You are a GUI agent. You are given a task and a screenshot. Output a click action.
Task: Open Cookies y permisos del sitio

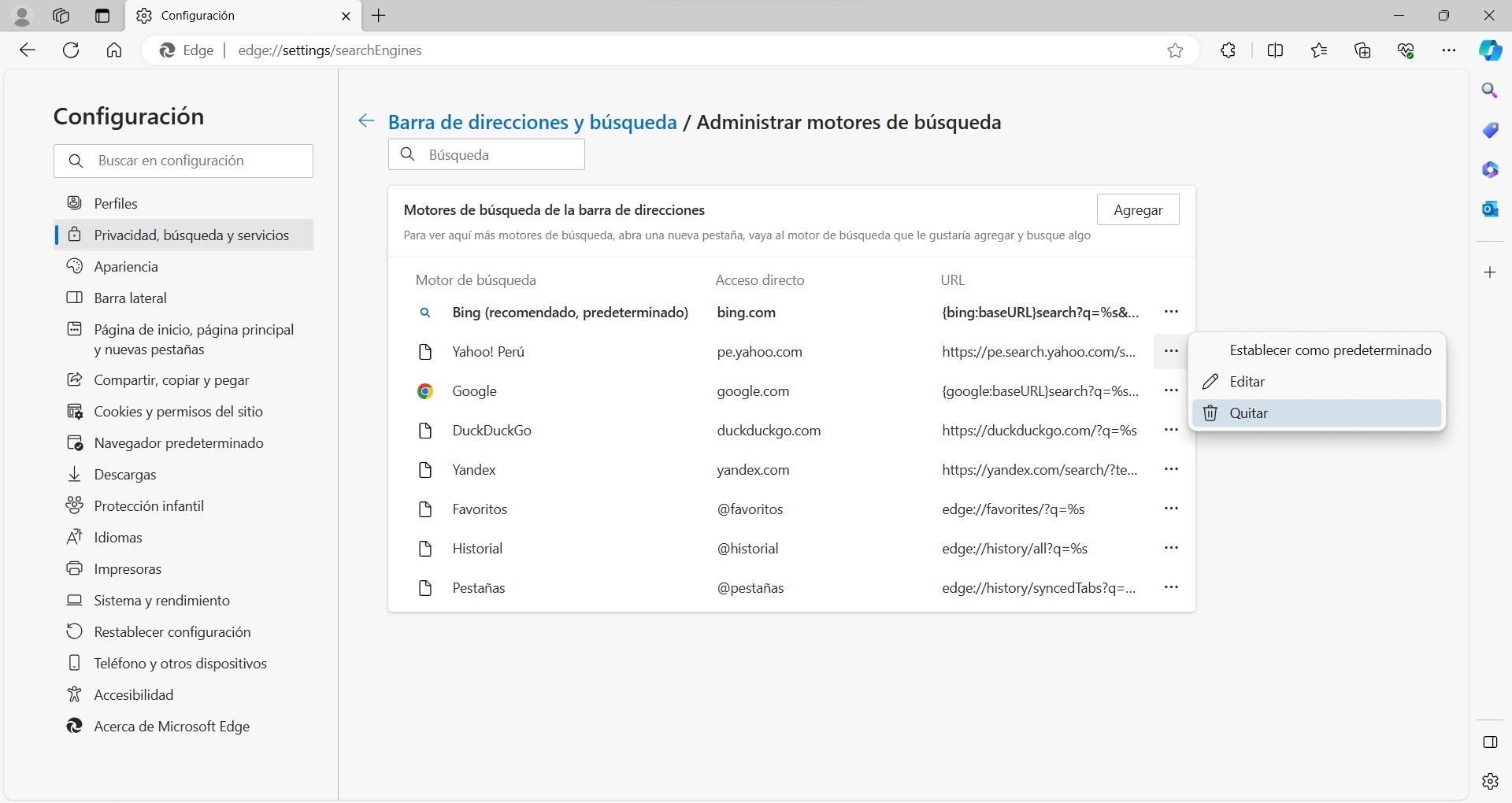[x=183, y=411]
